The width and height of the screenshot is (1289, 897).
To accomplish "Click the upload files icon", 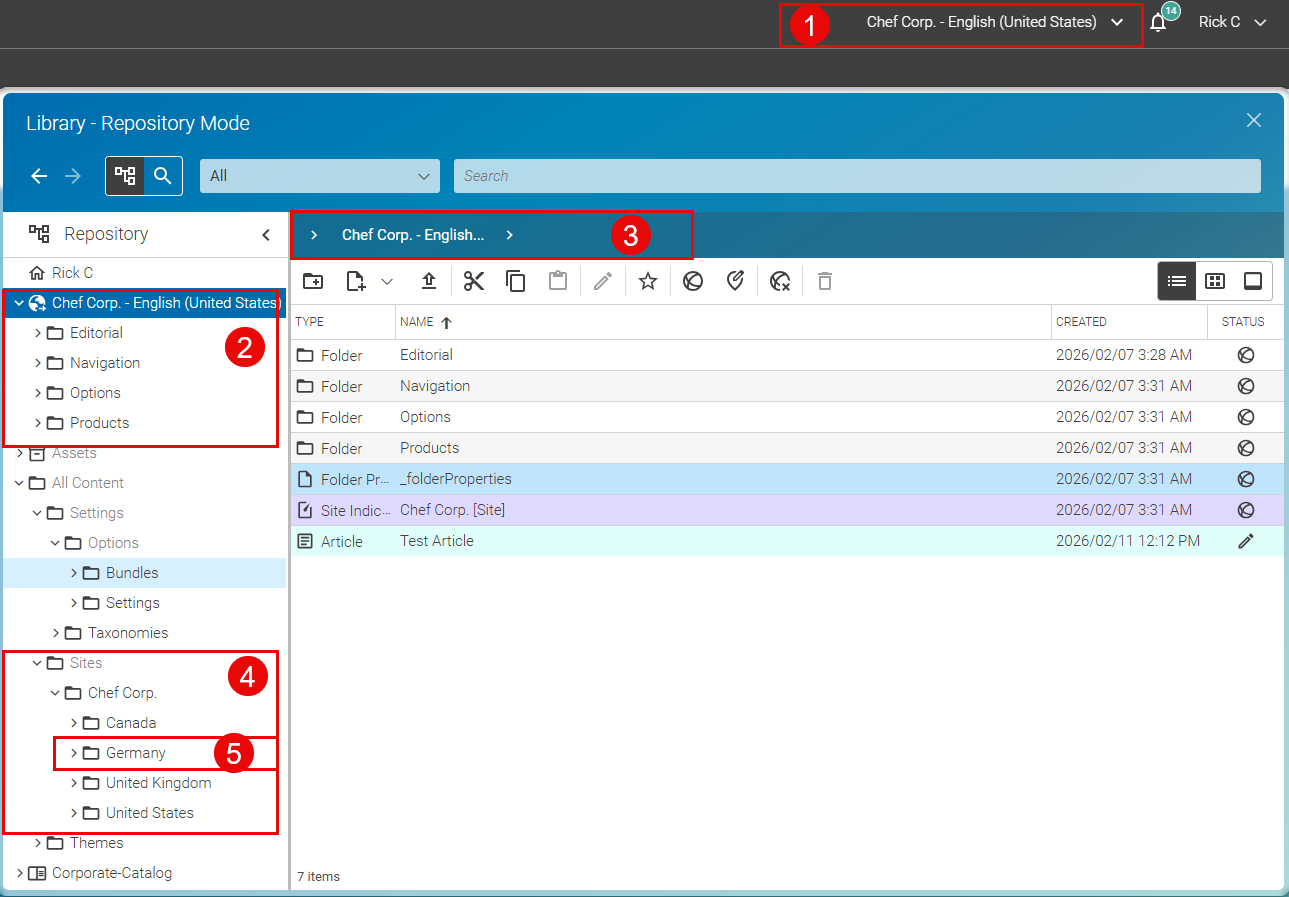I will 429,282.
